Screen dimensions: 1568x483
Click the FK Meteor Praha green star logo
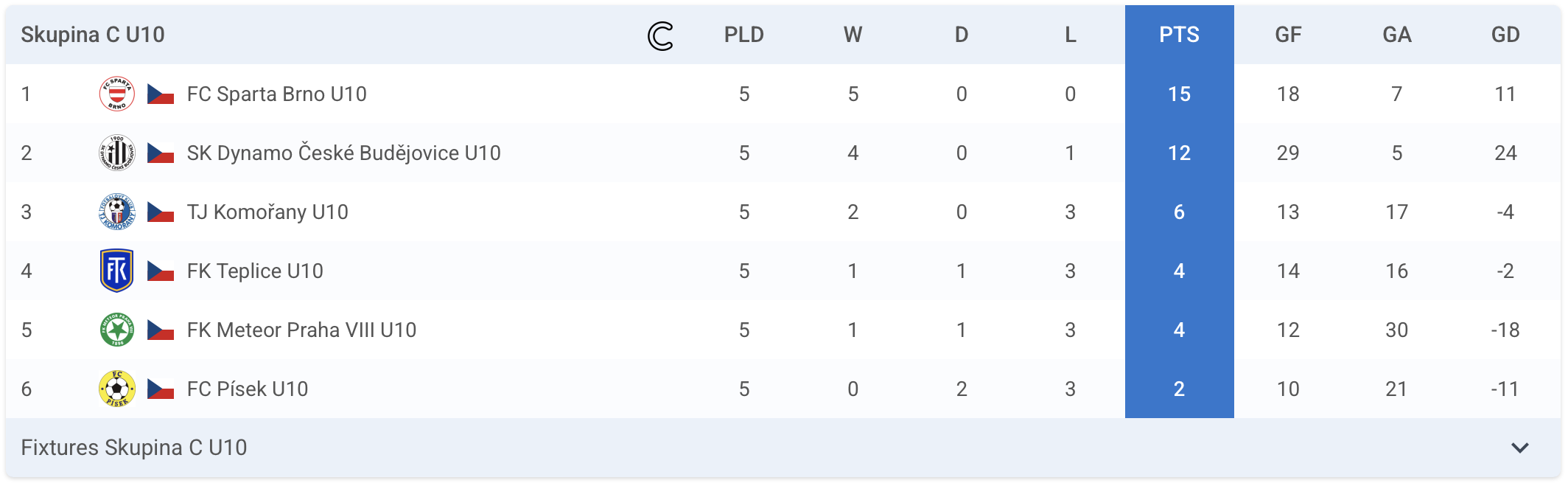pyautogui.click(x=117, y=330)
